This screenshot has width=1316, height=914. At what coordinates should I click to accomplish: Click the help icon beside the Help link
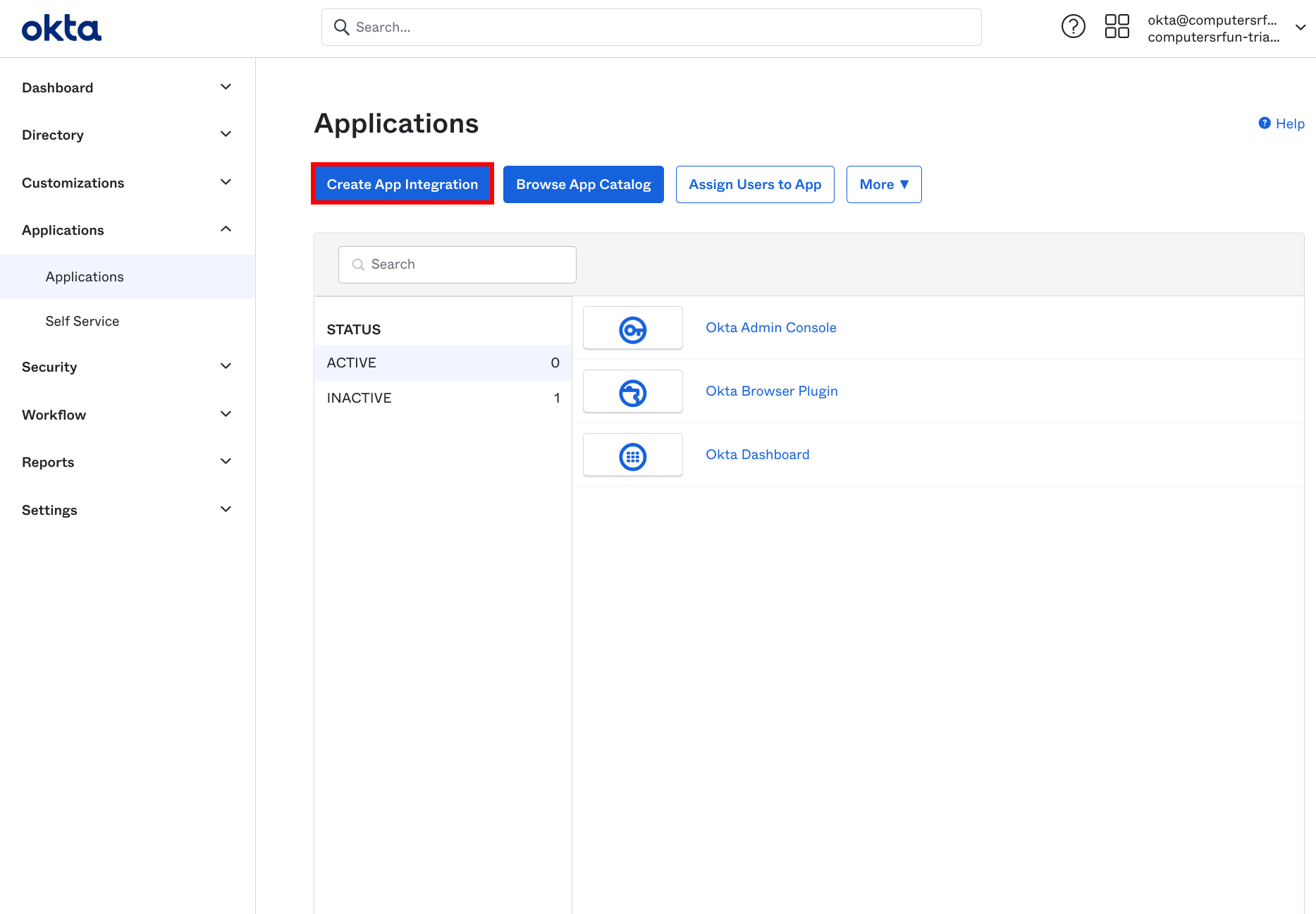pyautogui.click(x=1264, y=123)
